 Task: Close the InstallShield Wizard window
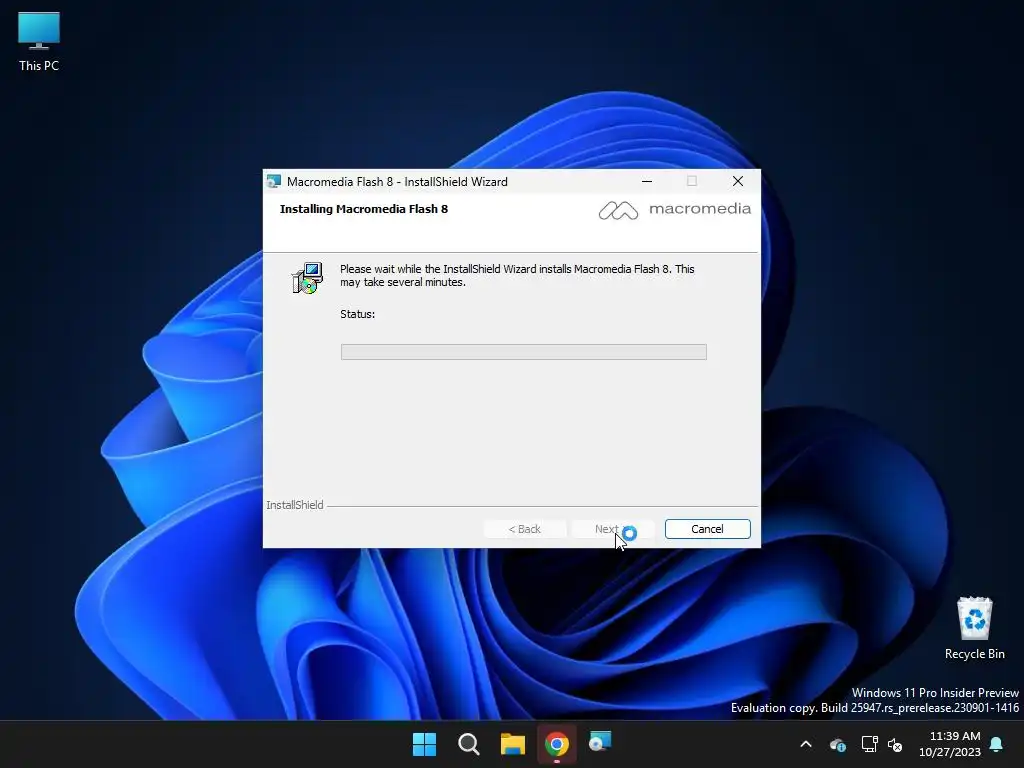pos(738,182)
